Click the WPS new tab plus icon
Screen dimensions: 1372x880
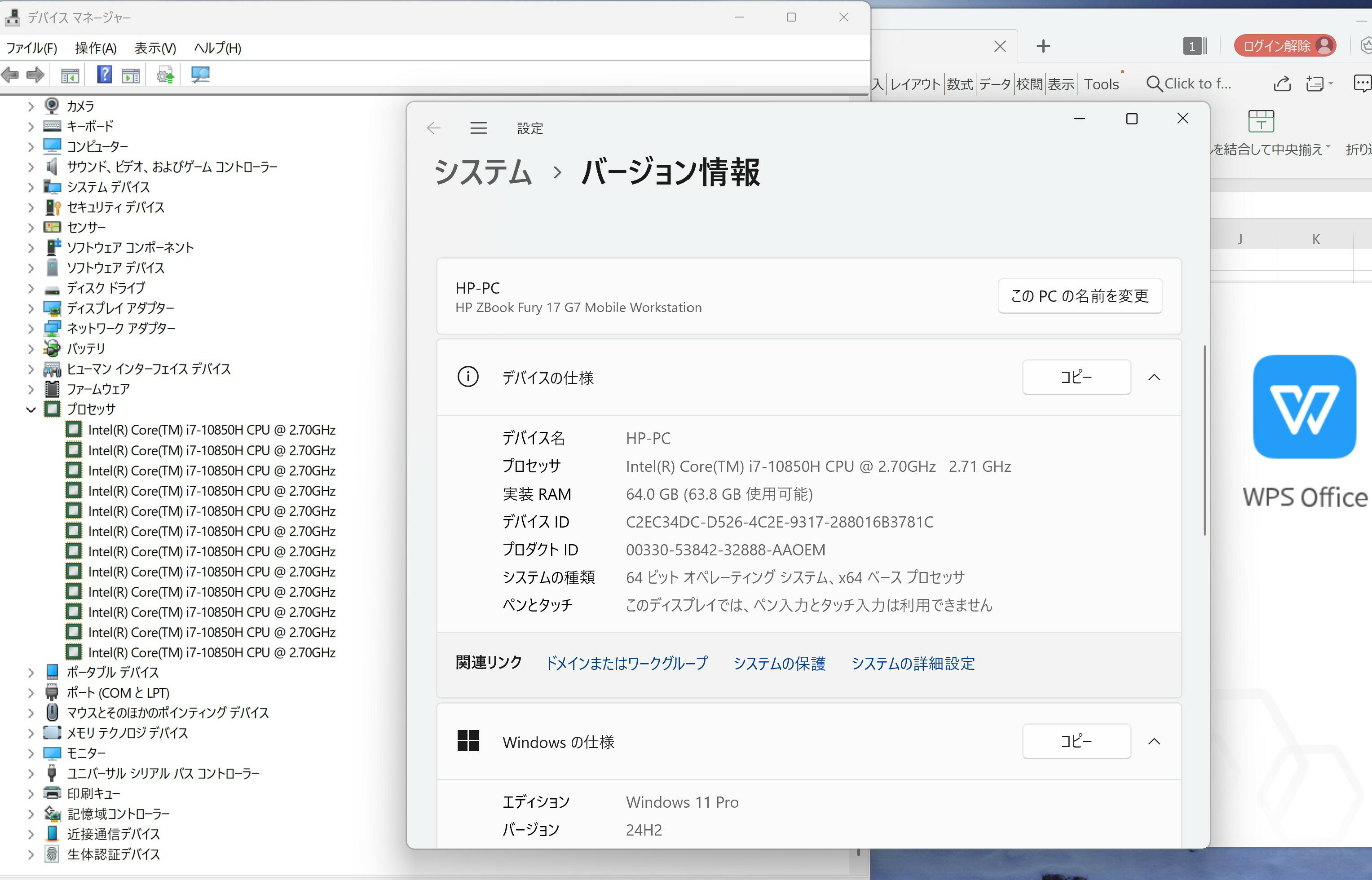pos(1043,46)
